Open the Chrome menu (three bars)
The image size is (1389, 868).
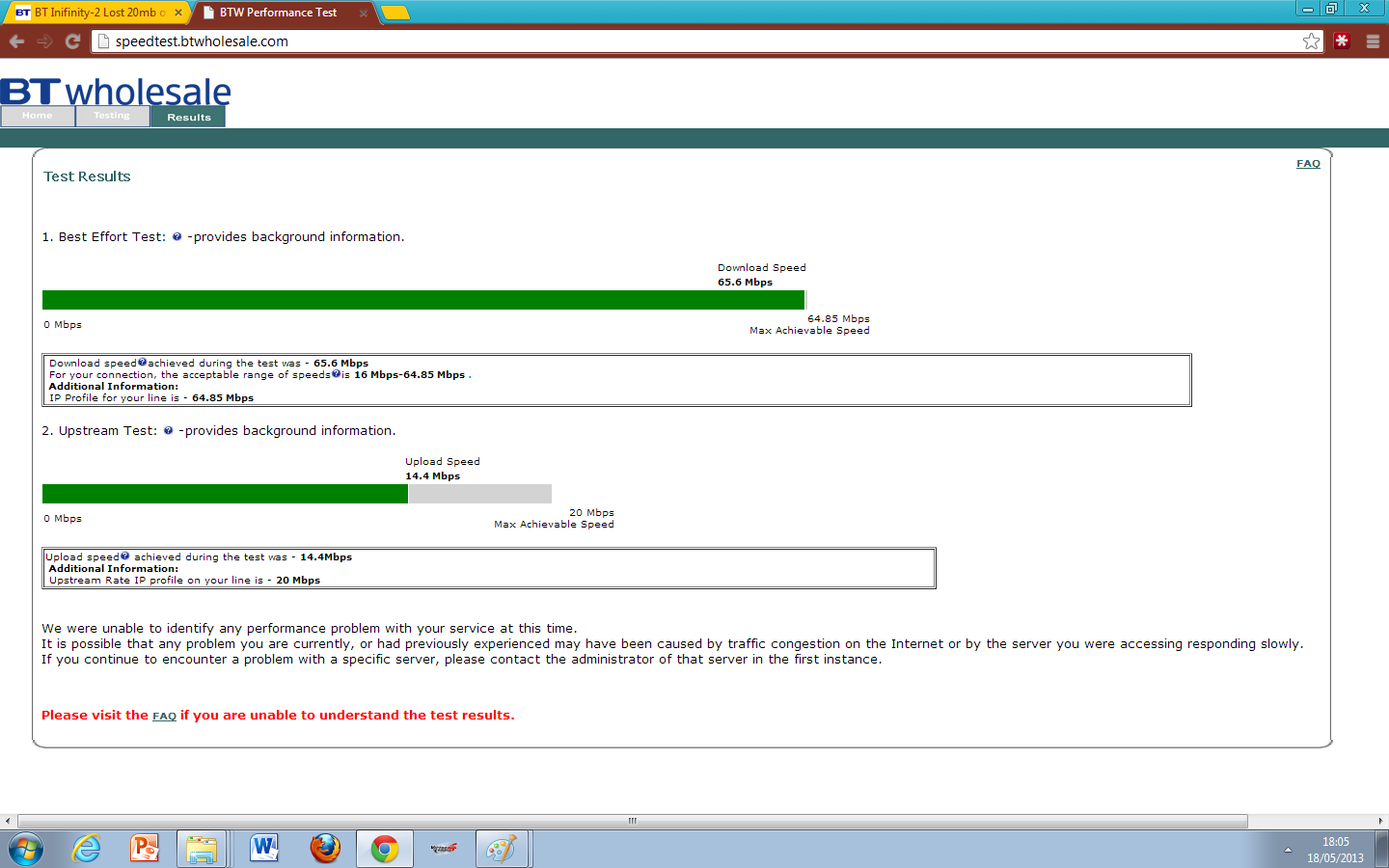point(1373,41)
